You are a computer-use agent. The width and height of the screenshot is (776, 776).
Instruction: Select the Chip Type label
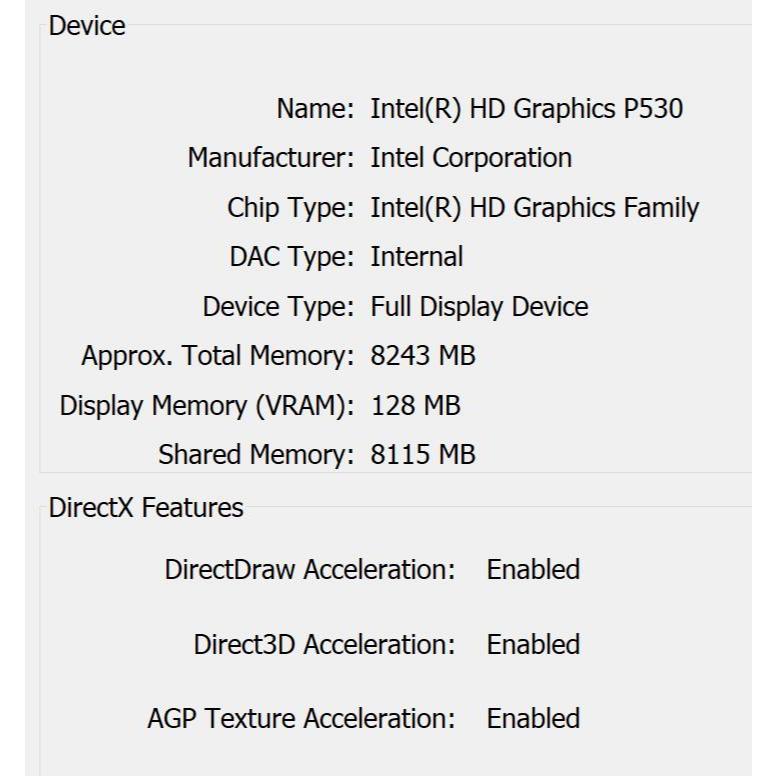[x=291, y=208]
